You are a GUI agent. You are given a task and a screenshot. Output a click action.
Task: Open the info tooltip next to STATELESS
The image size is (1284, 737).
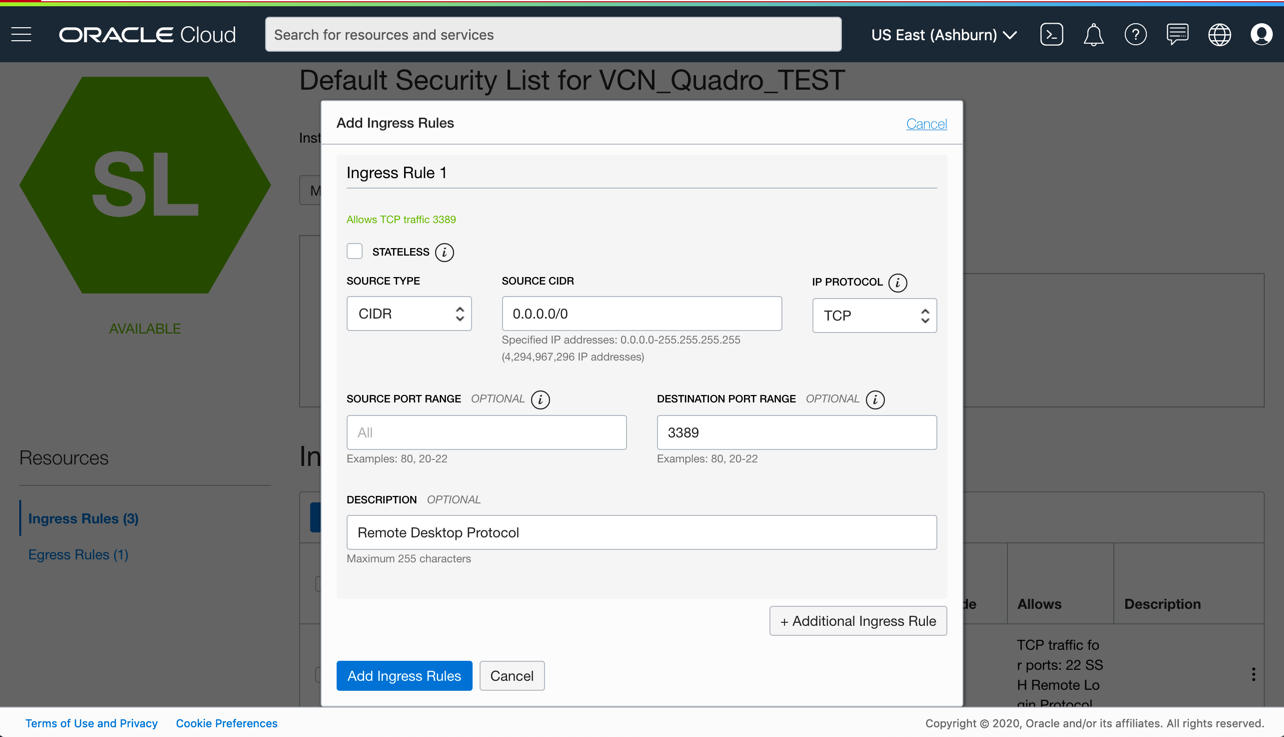443,252
